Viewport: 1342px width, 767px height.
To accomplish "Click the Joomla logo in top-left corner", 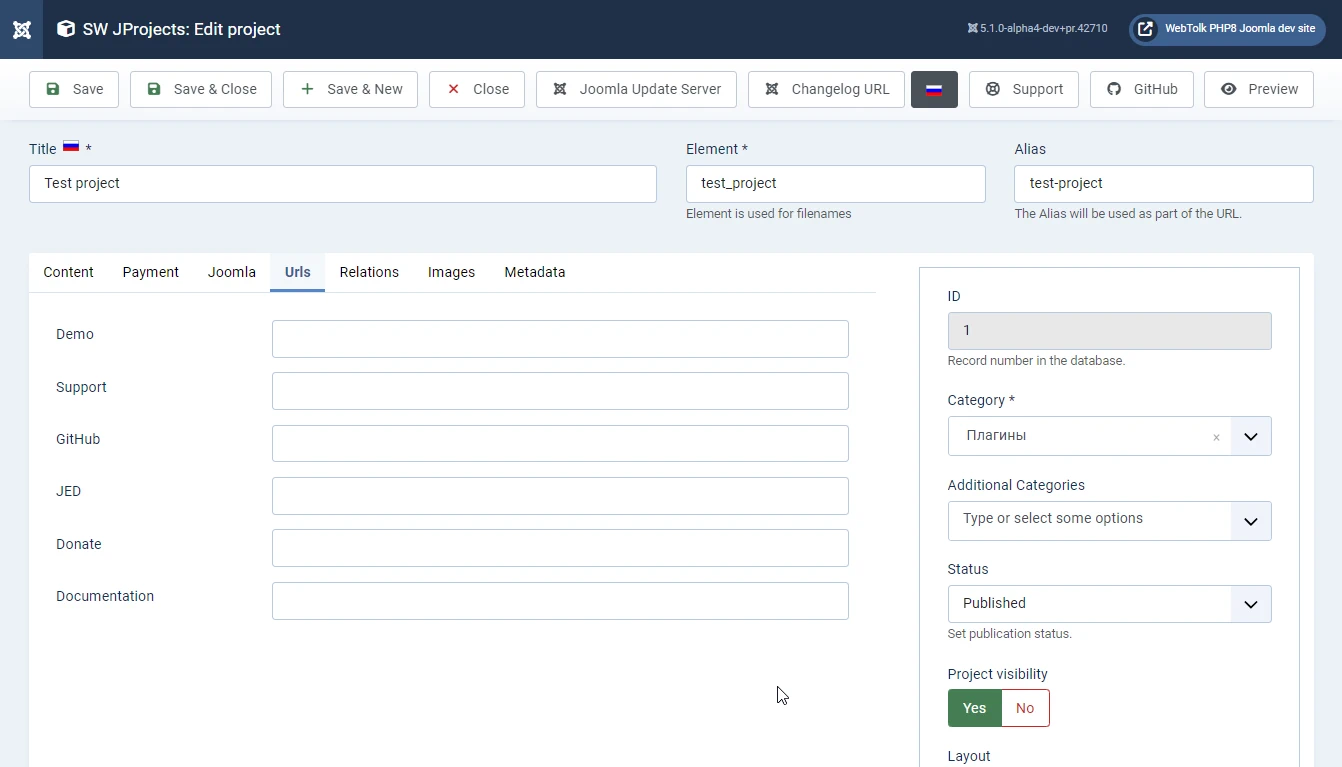I will point(21,29).
